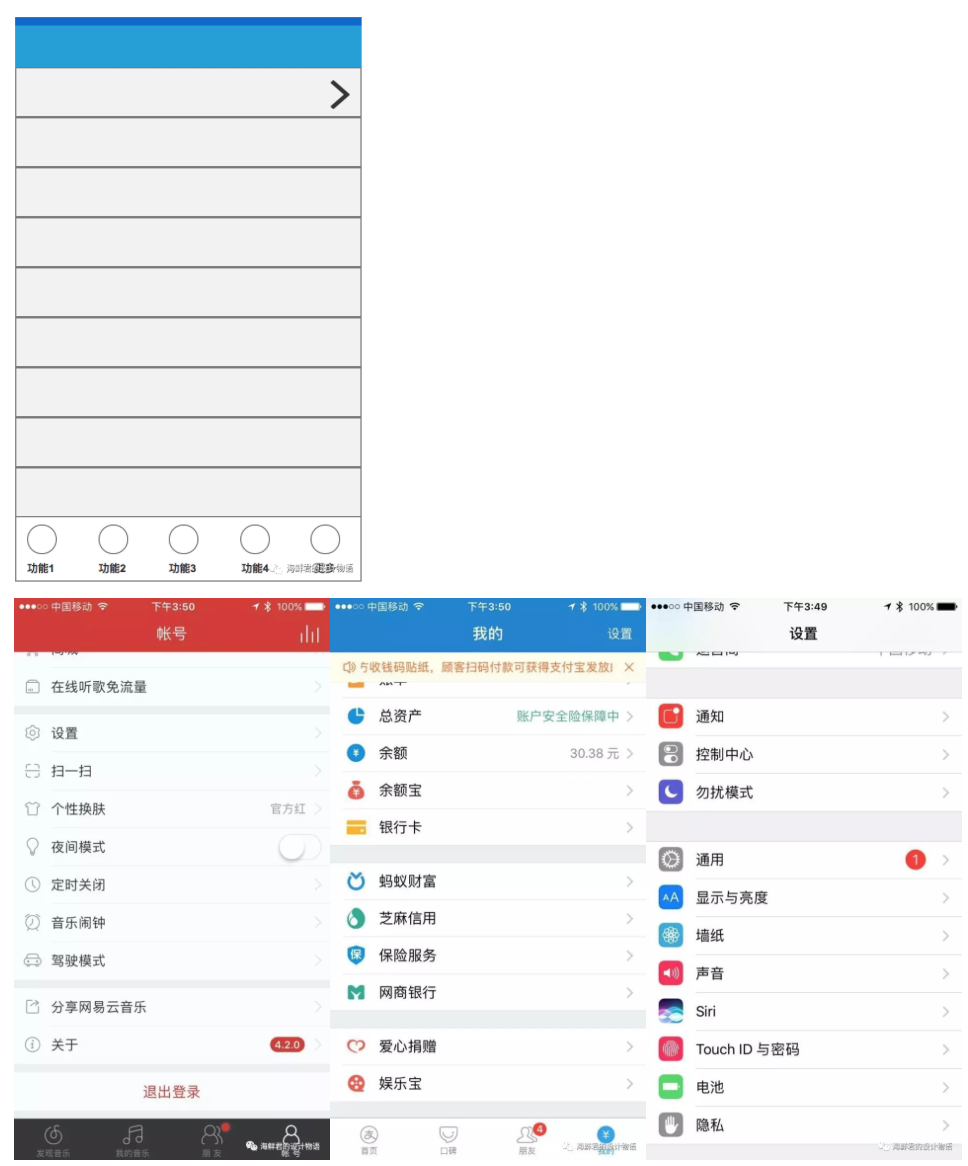Screen dimensions: 968x1166
Task: Tap the droplet icon beside 芝麻信用
Action: (x=356, y=918)
